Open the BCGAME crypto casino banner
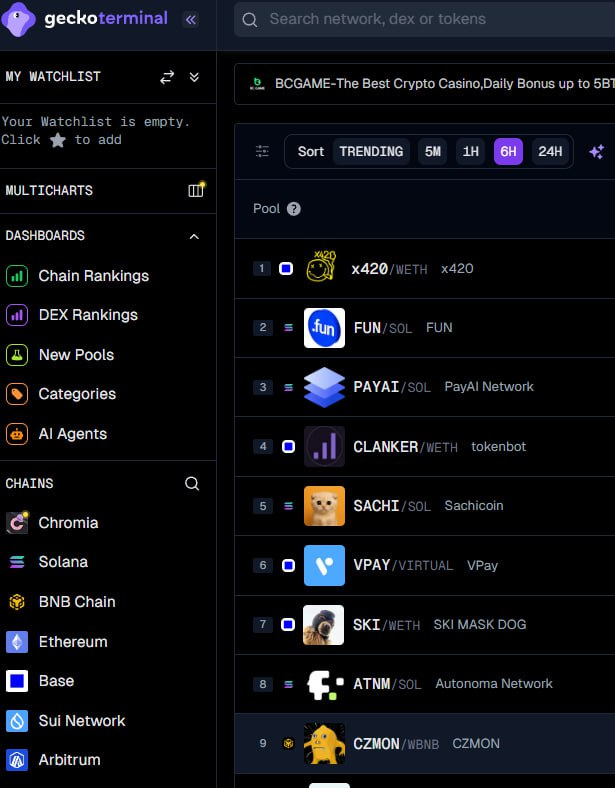The width and height of the screenshot is (615, 788). tap(425, 84)
